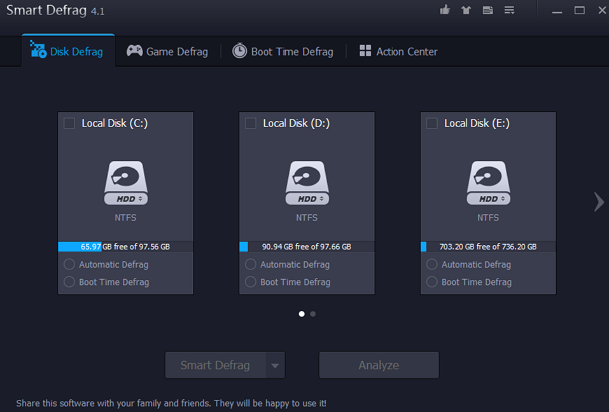Screen dimensions: 609x412
Task: Expand the Smart Defrag dropdown arrow
Action: [275, 365]
